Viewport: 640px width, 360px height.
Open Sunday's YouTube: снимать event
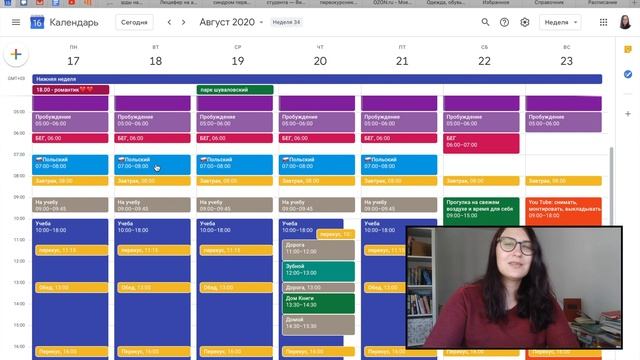tap(563, 211)
